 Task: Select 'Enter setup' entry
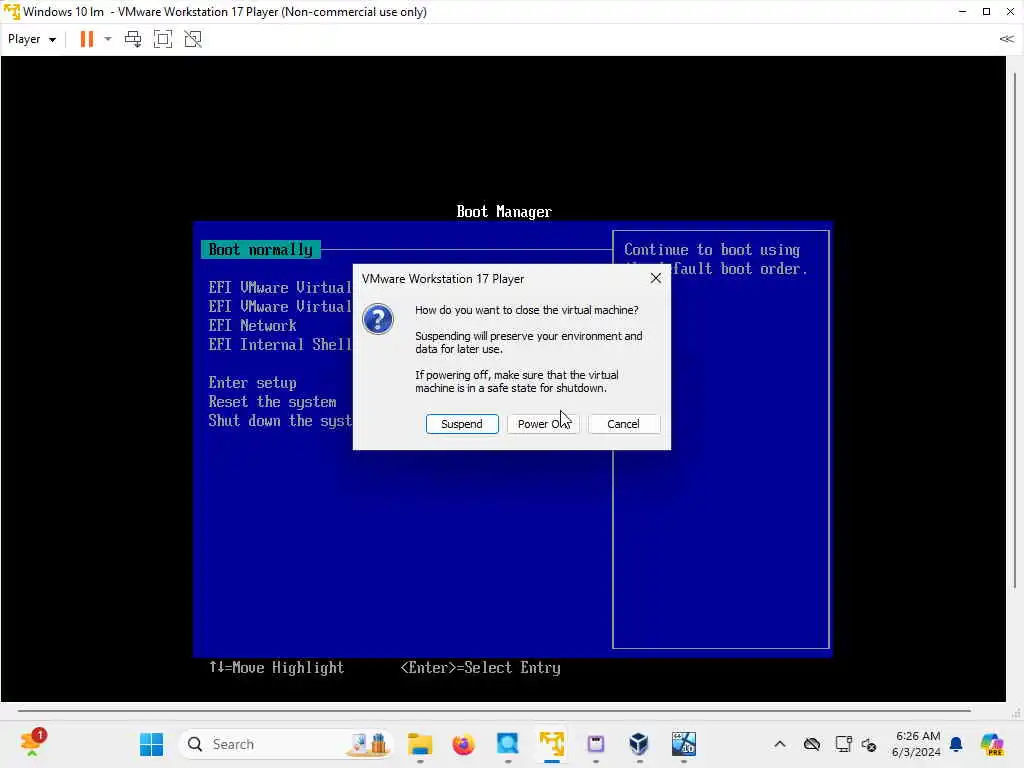(252, 383)
